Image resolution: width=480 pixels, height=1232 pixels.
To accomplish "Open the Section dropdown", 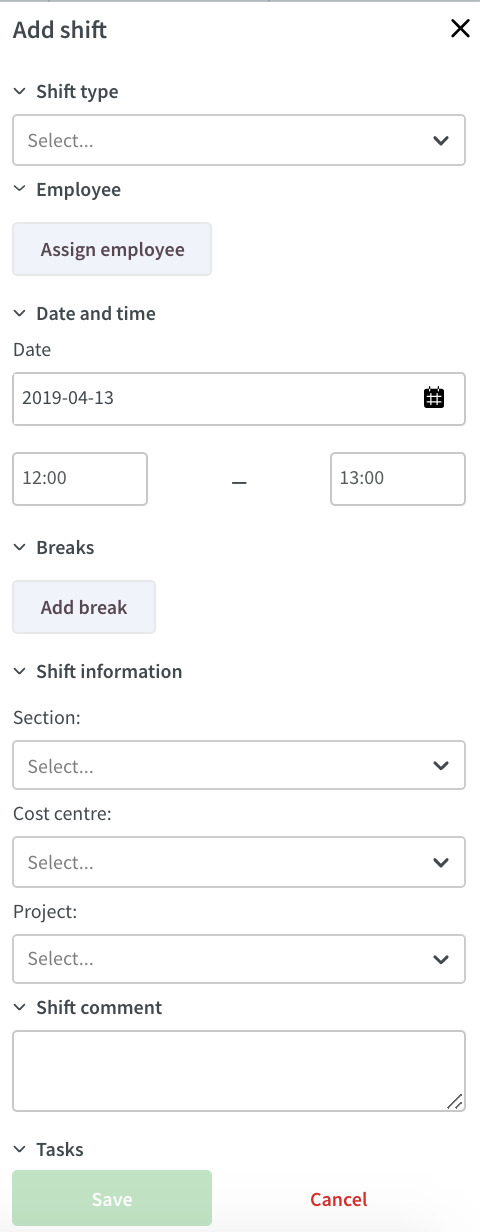I will [239, 766].
